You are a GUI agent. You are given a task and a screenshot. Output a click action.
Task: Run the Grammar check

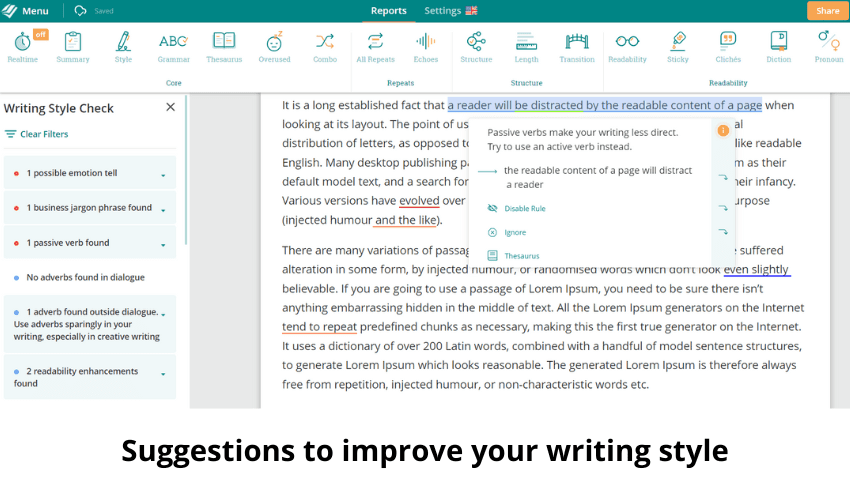[x=173, y=47]
